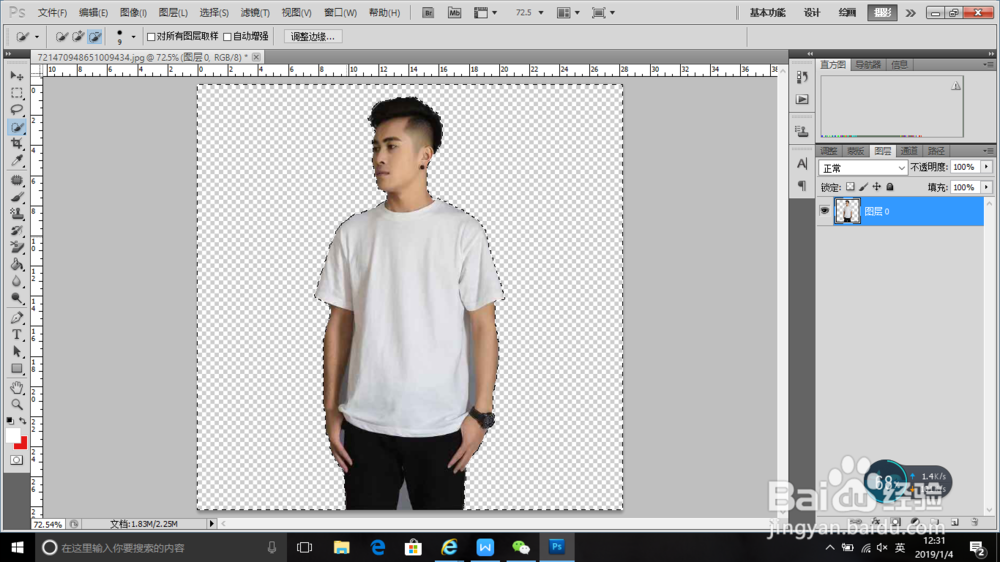Open the 不透明度 slider arrow
This screenshot has height=562, width=1000.
(986, 167)
